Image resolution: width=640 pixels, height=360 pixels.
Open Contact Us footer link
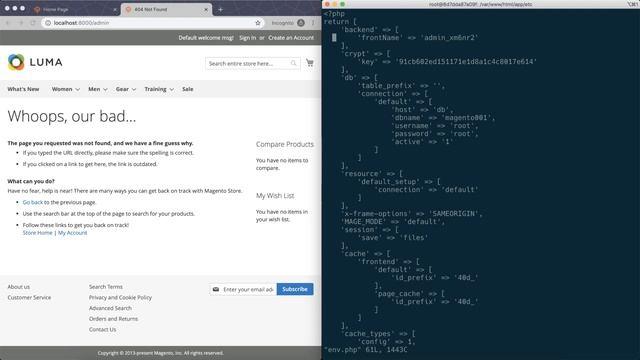pos(102,329)
